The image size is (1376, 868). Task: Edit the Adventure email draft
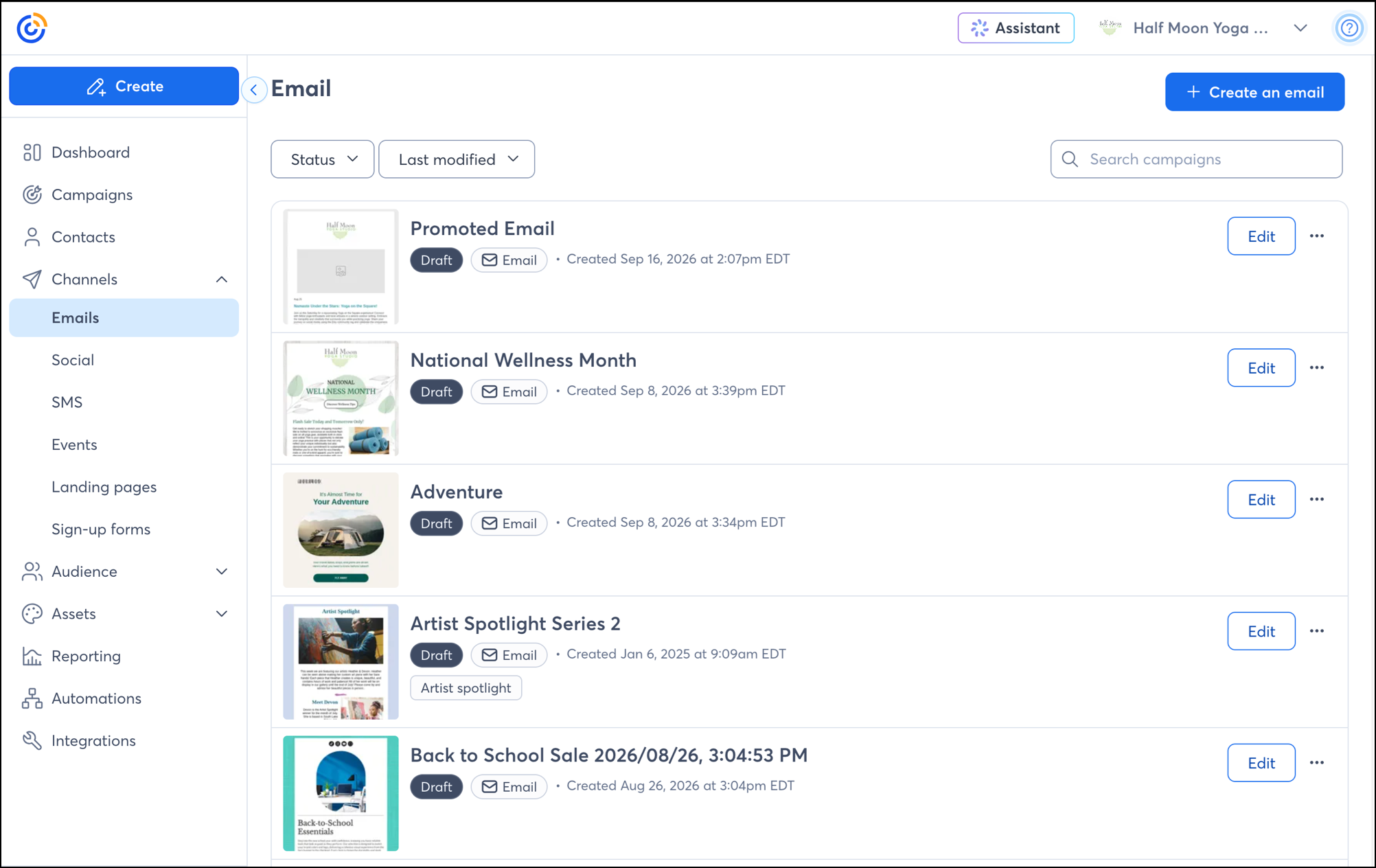1261,499
